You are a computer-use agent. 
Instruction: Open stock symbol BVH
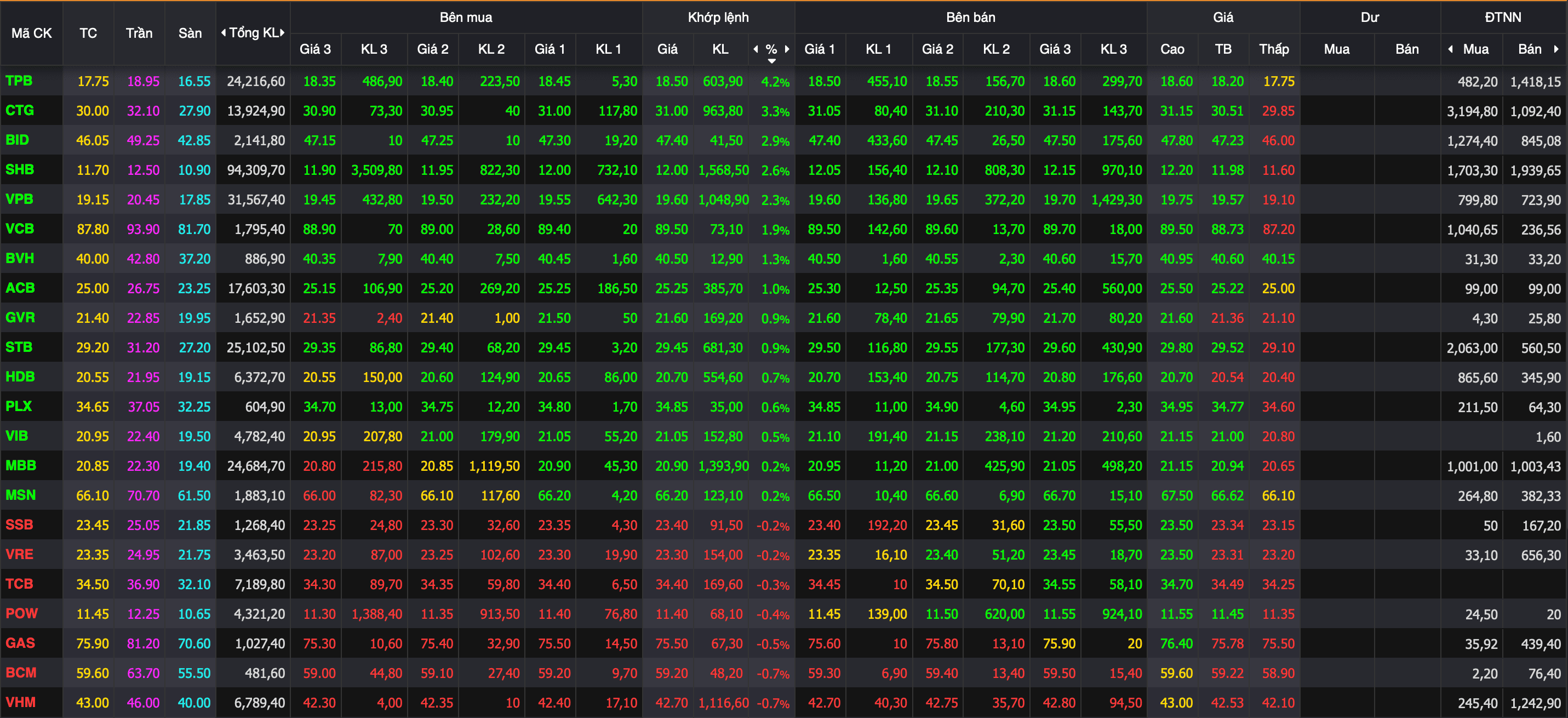(x=20, y=258)
